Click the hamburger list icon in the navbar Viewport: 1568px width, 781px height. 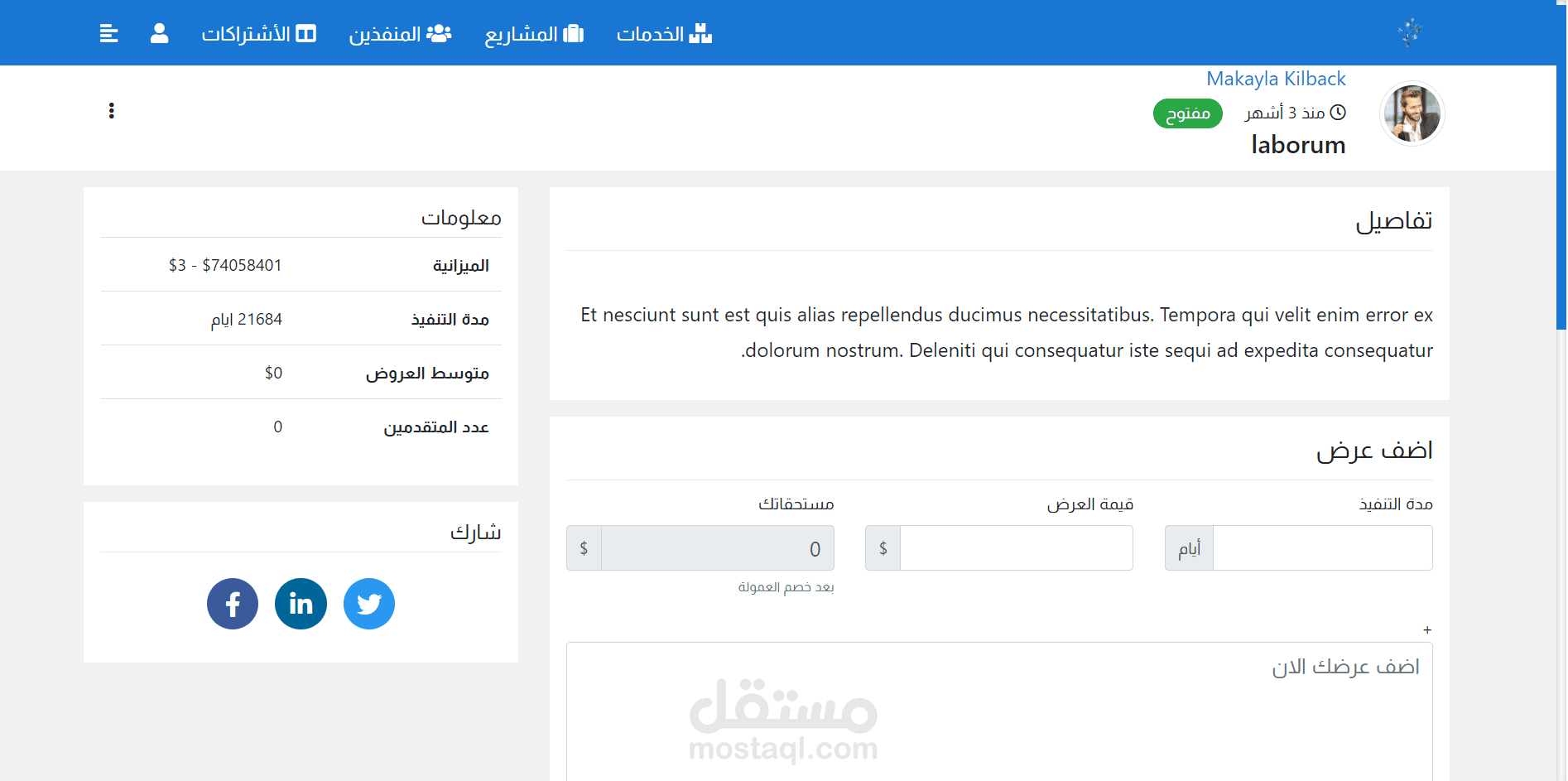tap(108, 33)
